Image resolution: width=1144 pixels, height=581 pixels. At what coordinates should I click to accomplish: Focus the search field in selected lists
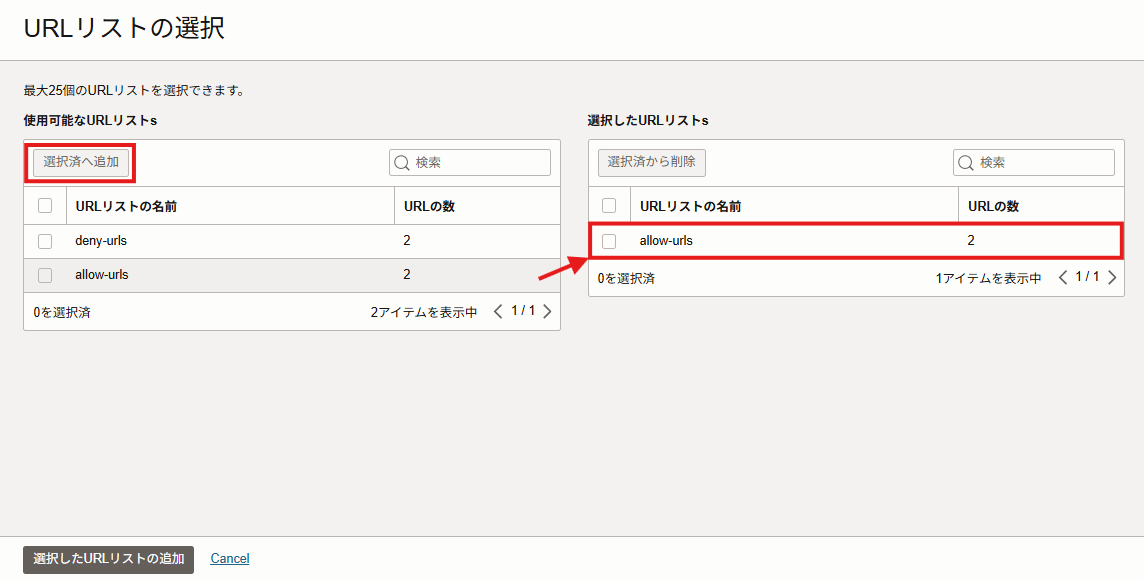click(x=1042, y=163)
